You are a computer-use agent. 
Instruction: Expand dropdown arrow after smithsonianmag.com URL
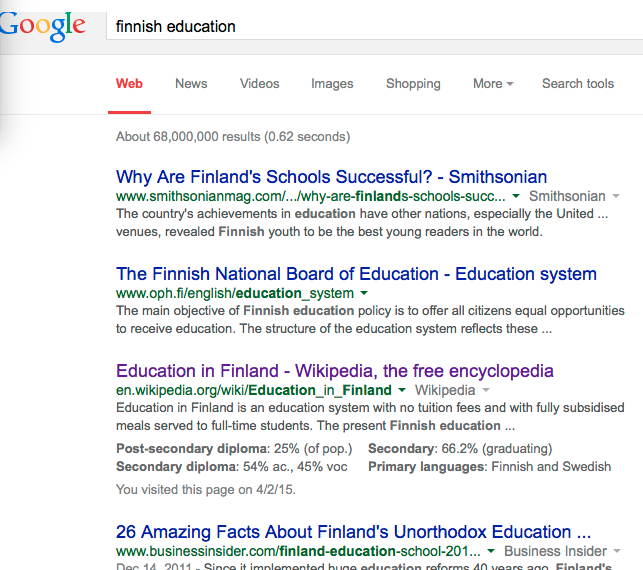point(516,196)
